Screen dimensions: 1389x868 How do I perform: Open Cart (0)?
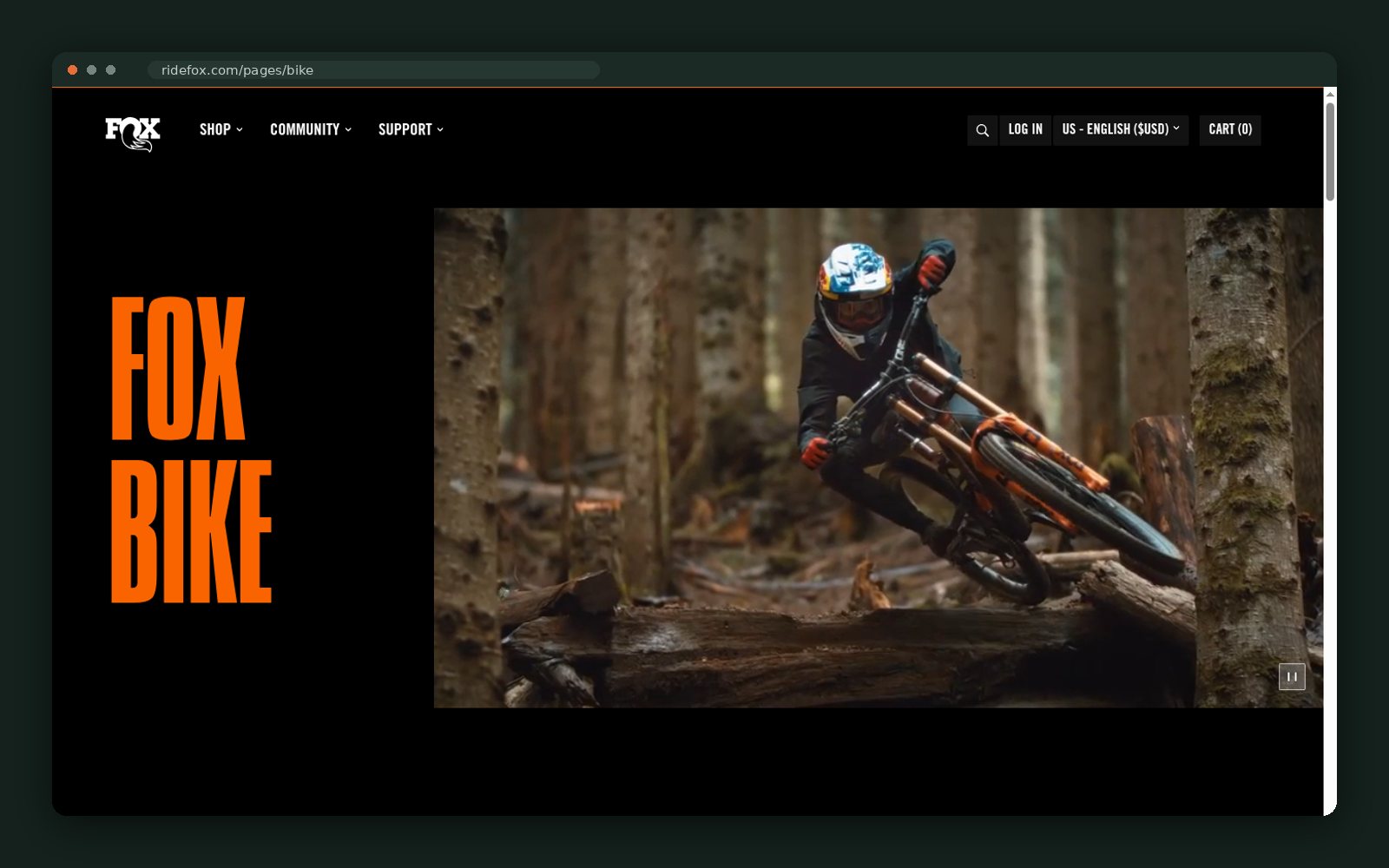[1230, 130]
